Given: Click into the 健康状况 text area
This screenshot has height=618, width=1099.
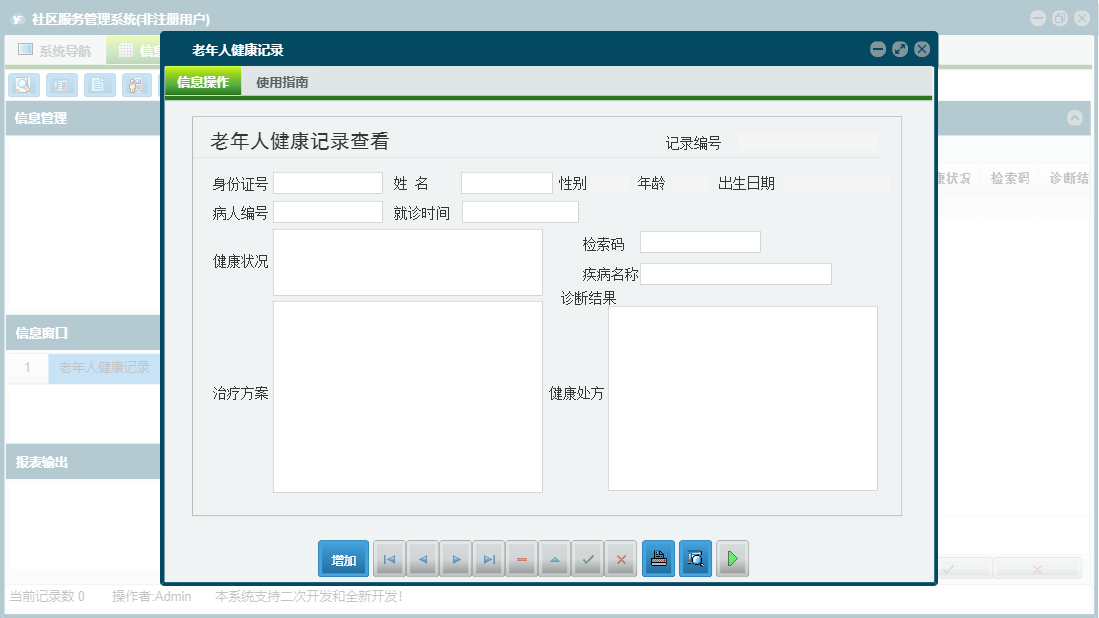Looking at the screenshot, I should pos(408,262).
